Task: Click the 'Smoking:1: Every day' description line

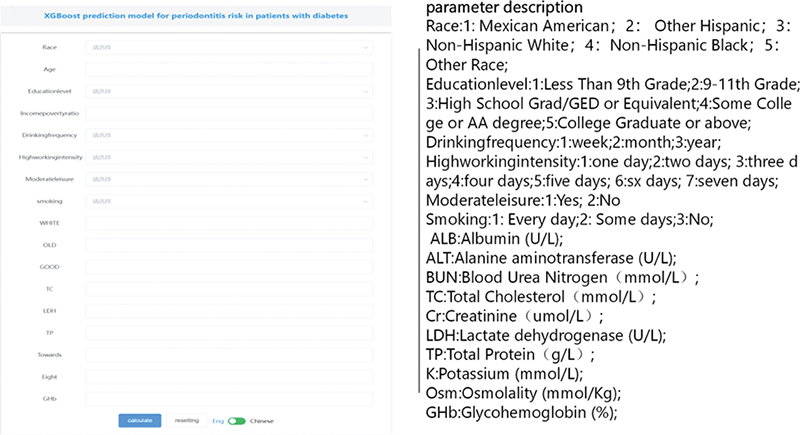Action: click(x=570, y=219)
